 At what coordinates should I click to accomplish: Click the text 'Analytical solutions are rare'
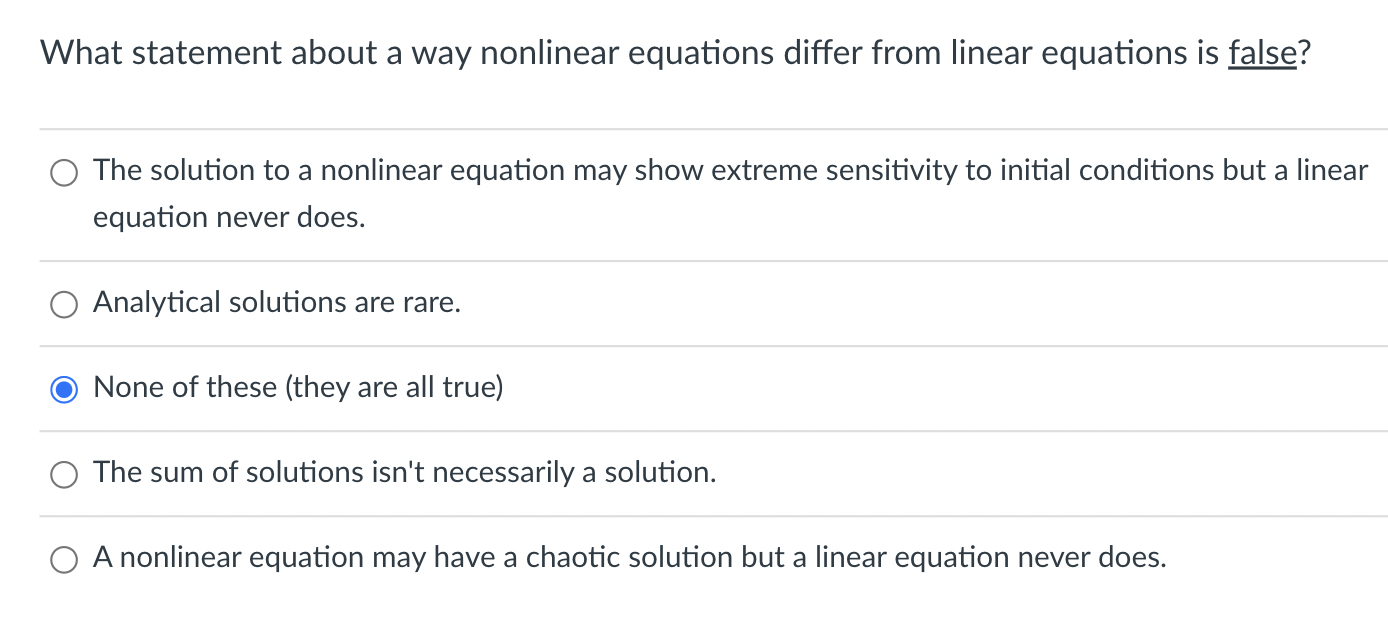276,303
